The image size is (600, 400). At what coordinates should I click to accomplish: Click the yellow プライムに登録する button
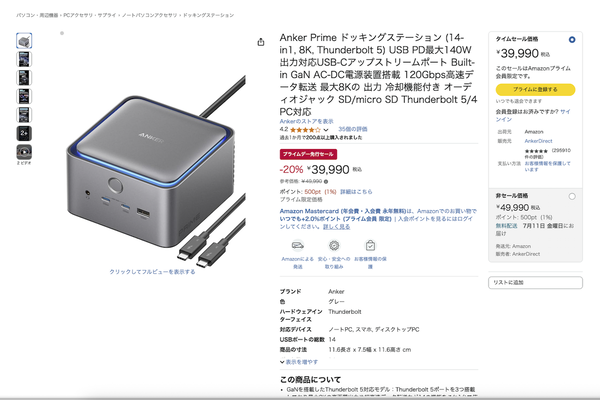(535, 89)
